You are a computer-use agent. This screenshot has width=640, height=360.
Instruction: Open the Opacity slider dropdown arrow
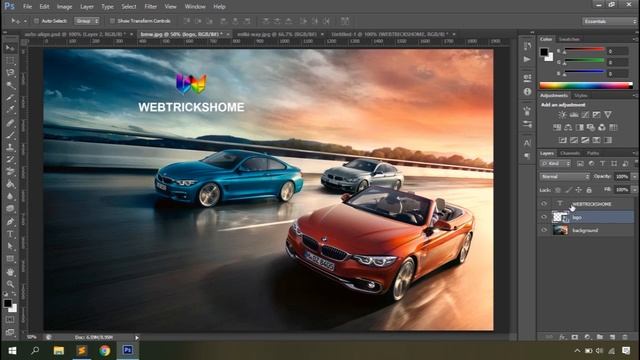click(634, 177)
